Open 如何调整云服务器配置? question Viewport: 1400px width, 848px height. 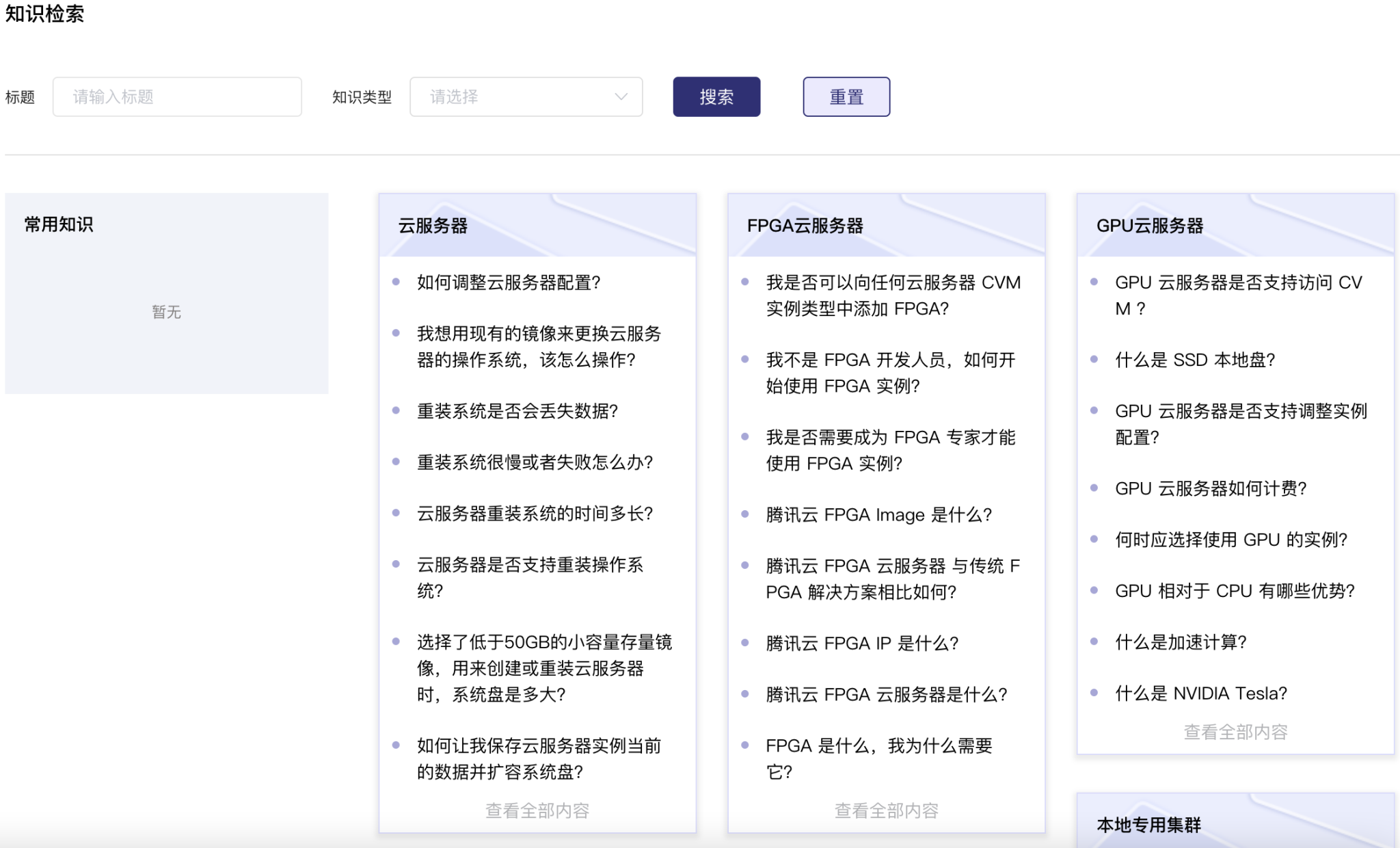point(509,282)
